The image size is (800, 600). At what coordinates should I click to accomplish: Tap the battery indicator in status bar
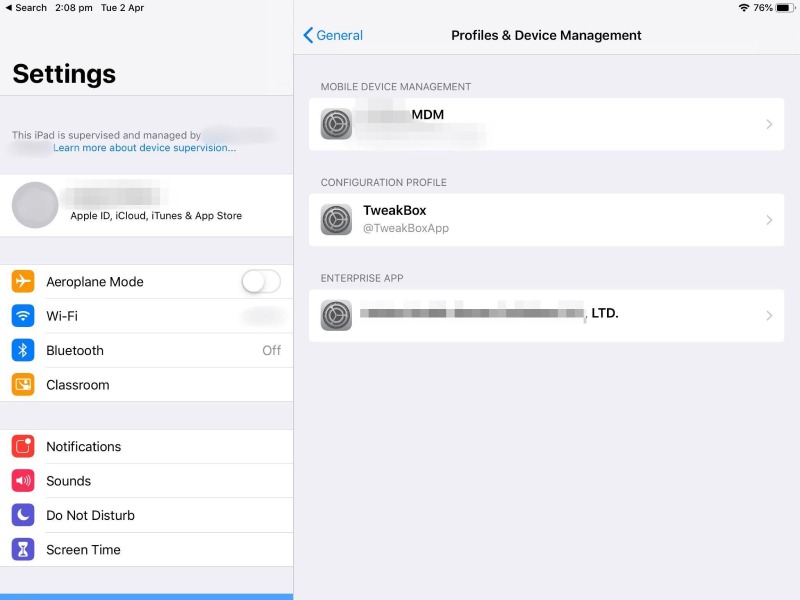pyautogui.click(x=784, y=7)
